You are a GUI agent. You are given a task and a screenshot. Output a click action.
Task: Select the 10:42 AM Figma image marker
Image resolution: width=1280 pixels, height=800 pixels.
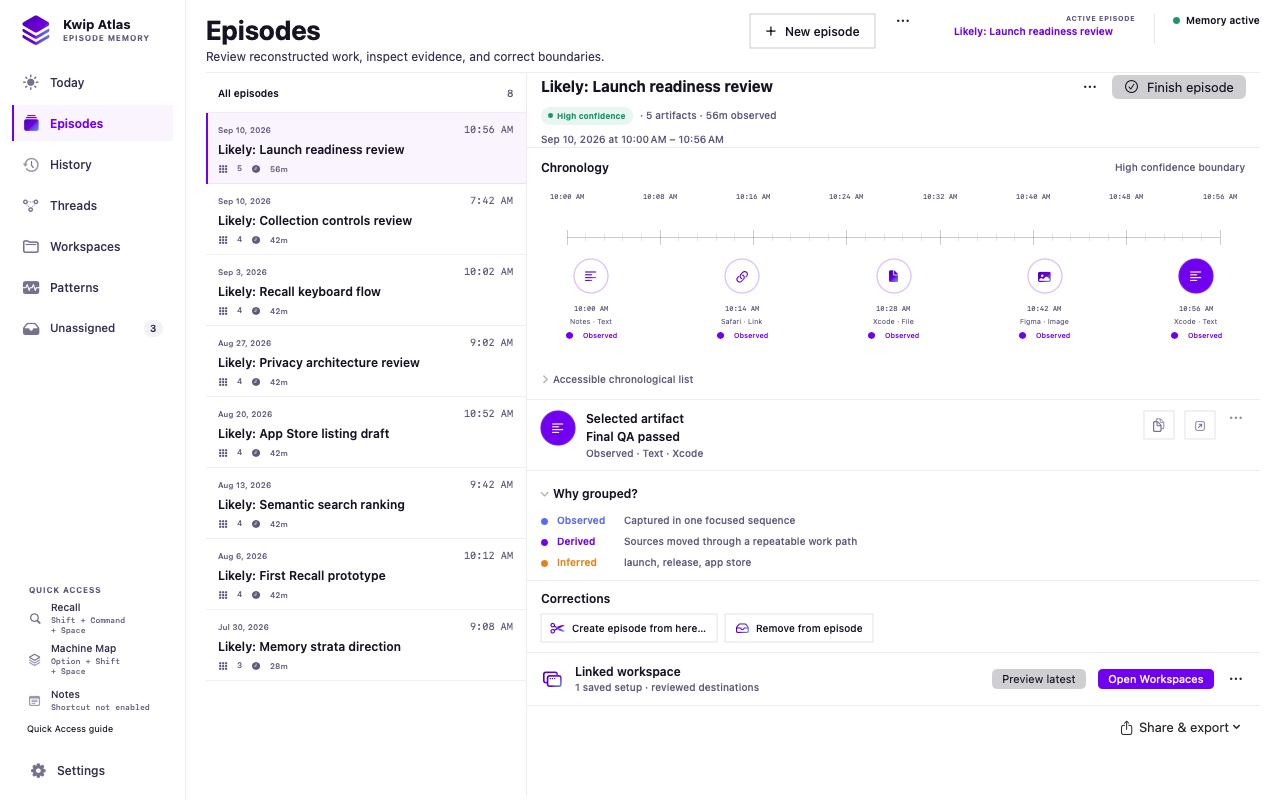(x=1044, y=275)
